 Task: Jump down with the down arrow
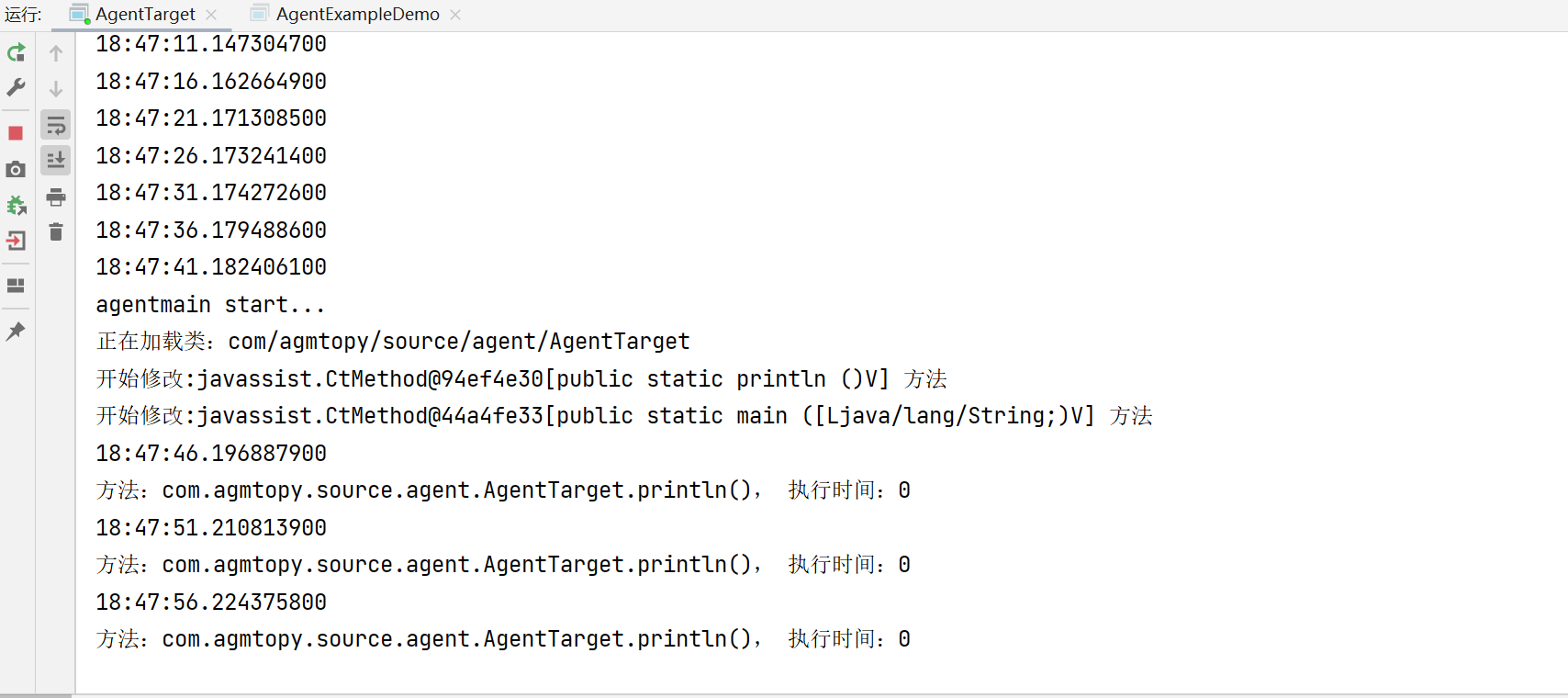point(56,89)
